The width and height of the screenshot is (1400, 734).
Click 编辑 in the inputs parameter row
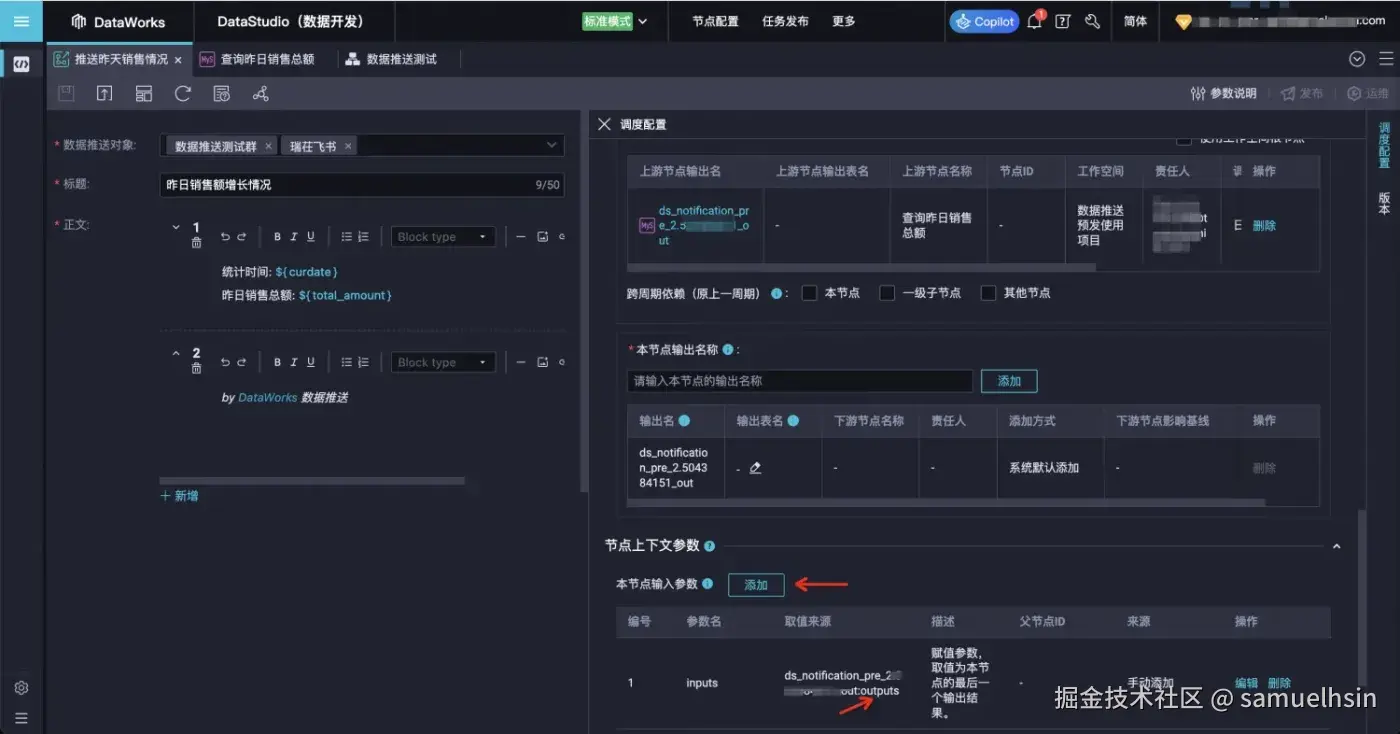pos(1246,683)
